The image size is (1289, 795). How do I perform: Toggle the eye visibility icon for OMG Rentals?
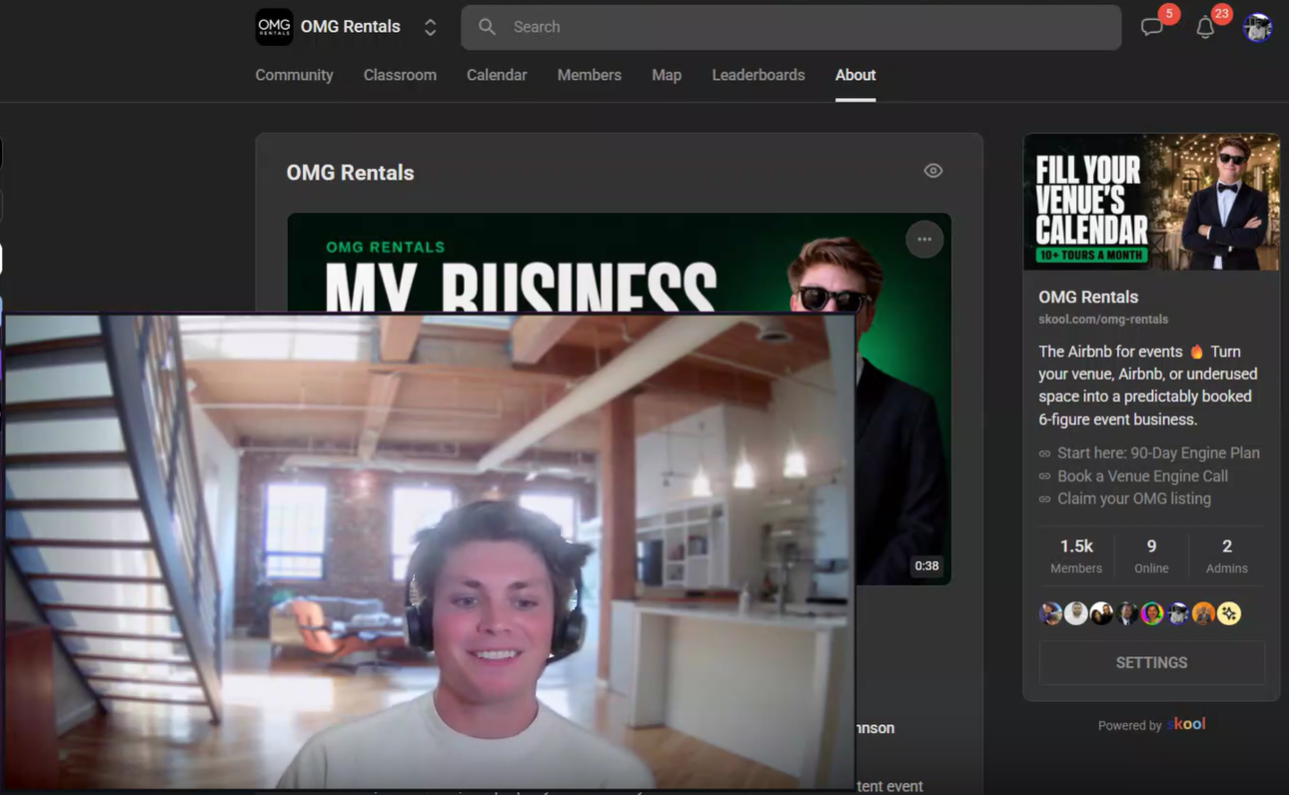point(933,171)
